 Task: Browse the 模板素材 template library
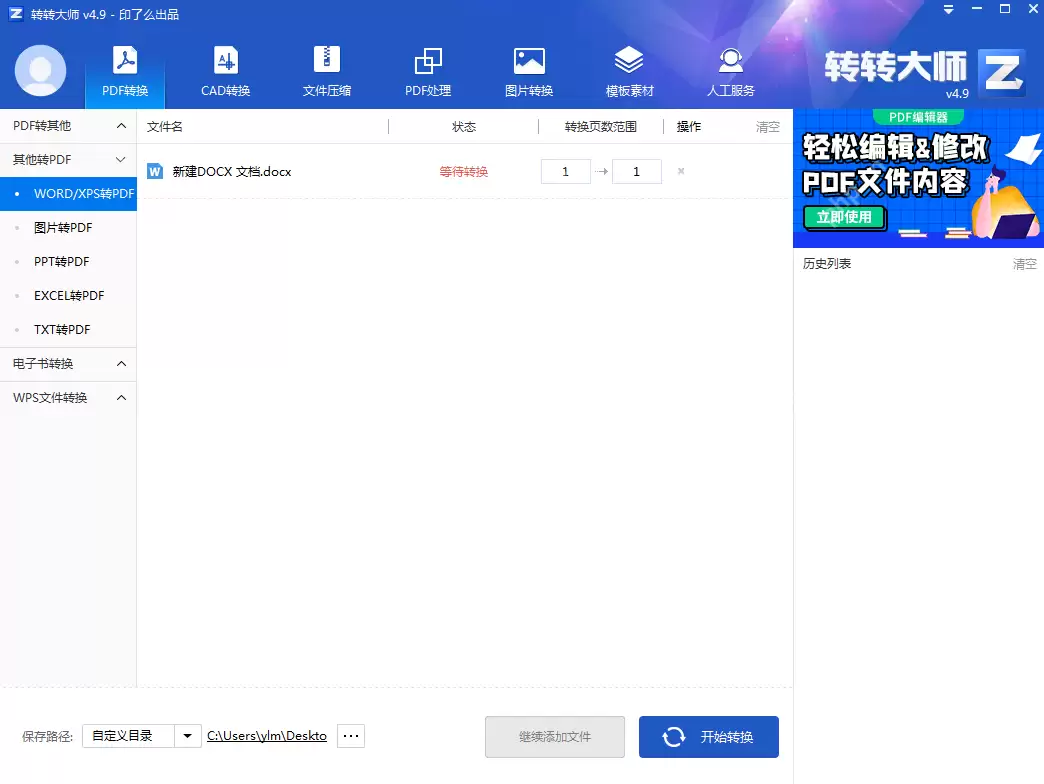coord(629,70)
